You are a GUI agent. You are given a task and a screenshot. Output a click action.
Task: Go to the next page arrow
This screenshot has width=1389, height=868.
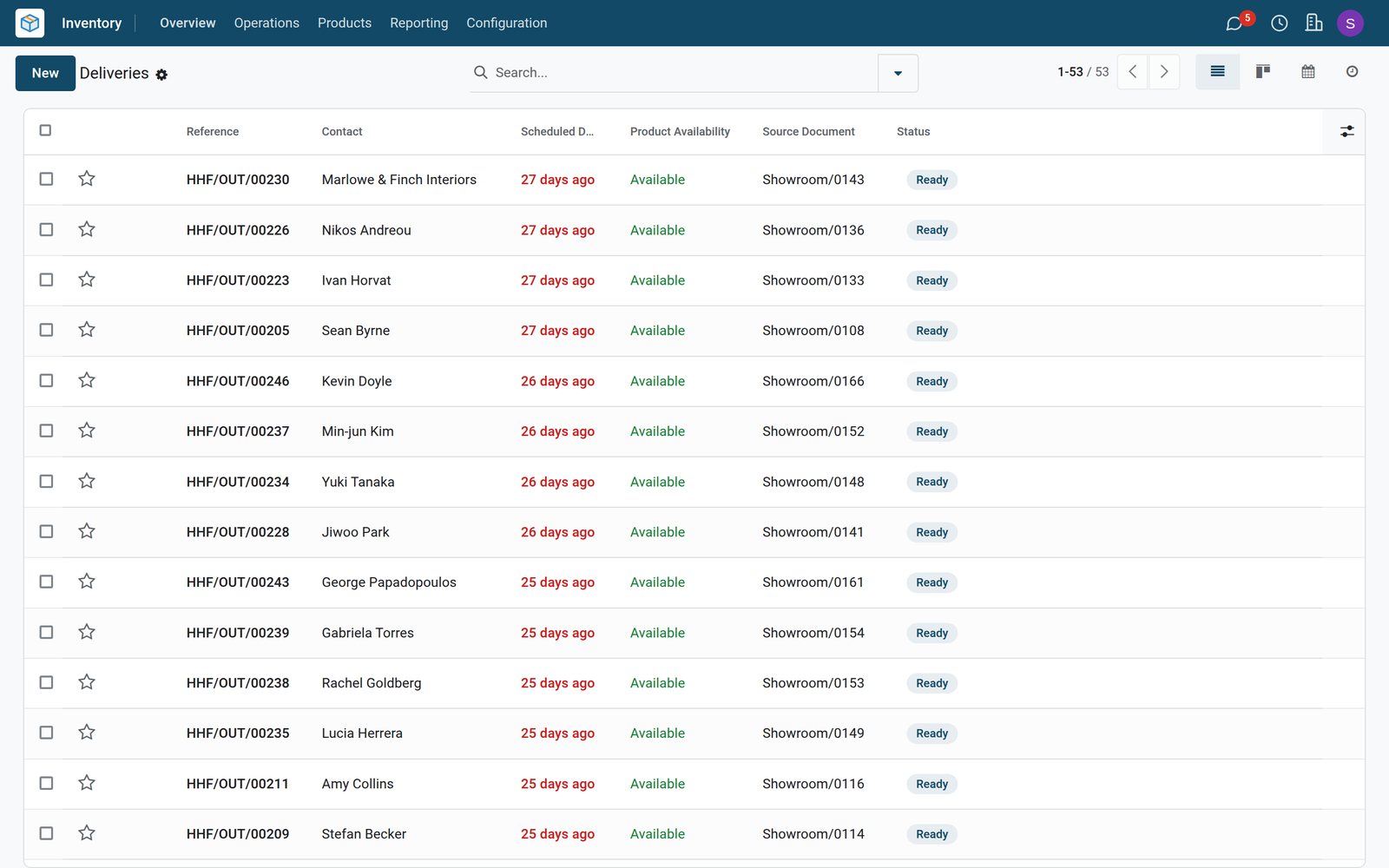click(1164, 72)
